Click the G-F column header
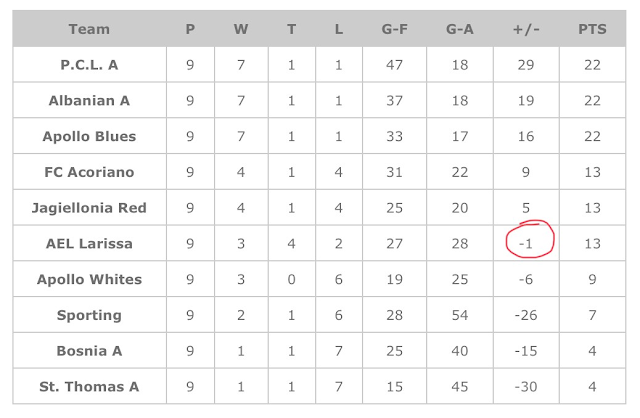Viewport: 640px width, 418px height. (x=394, y=29)
